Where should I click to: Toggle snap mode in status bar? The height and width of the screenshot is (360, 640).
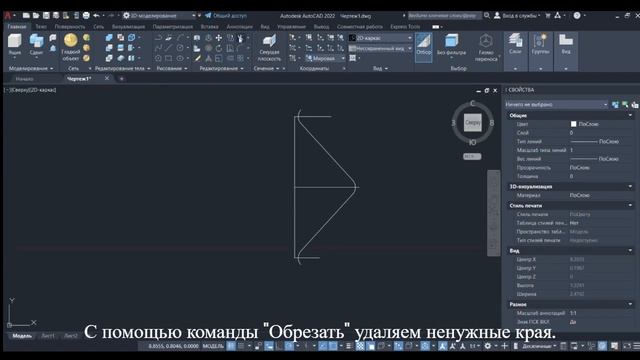(x=241, y=346)
